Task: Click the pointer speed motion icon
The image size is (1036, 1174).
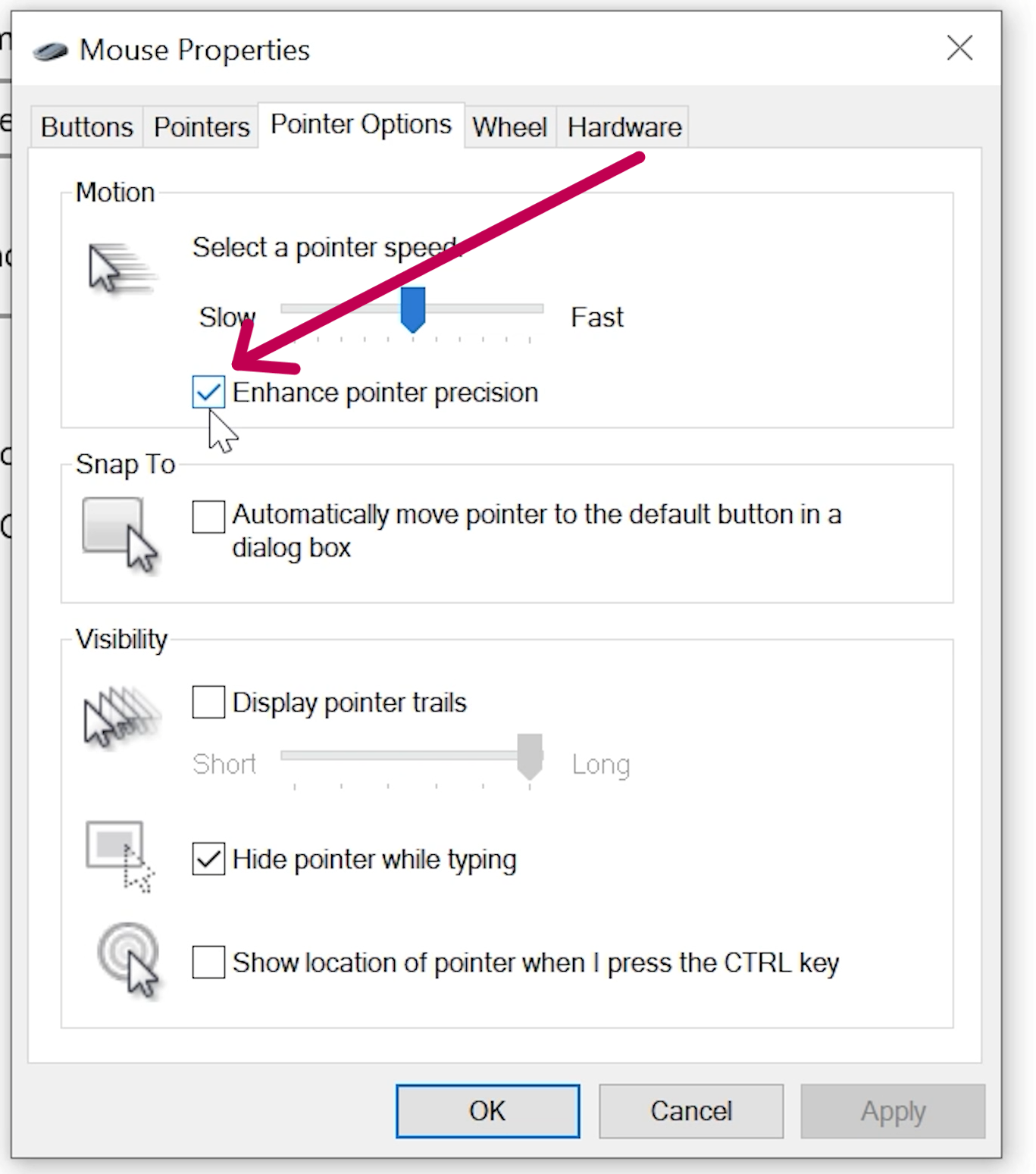Action: point(121,268)
